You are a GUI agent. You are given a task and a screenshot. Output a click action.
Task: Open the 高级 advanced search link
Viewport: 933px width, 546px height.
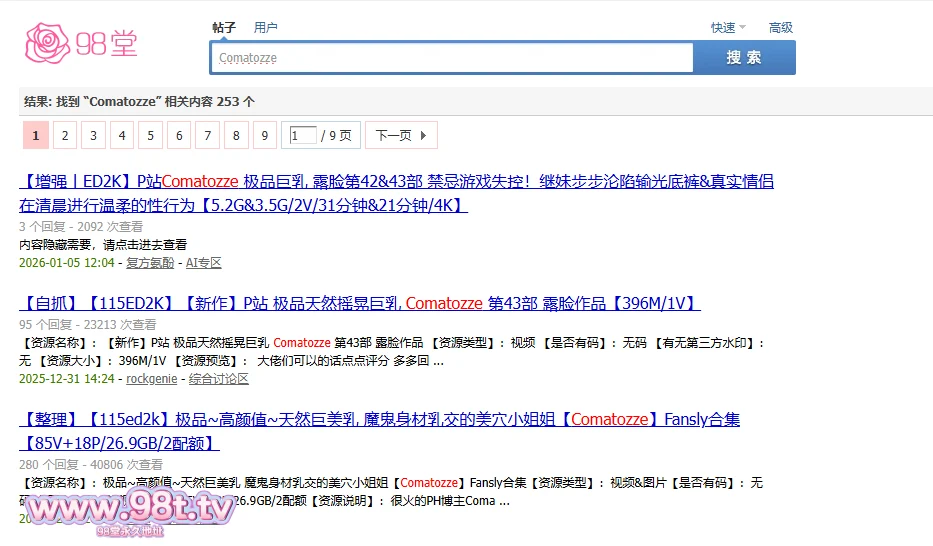[x=780, y=28]
